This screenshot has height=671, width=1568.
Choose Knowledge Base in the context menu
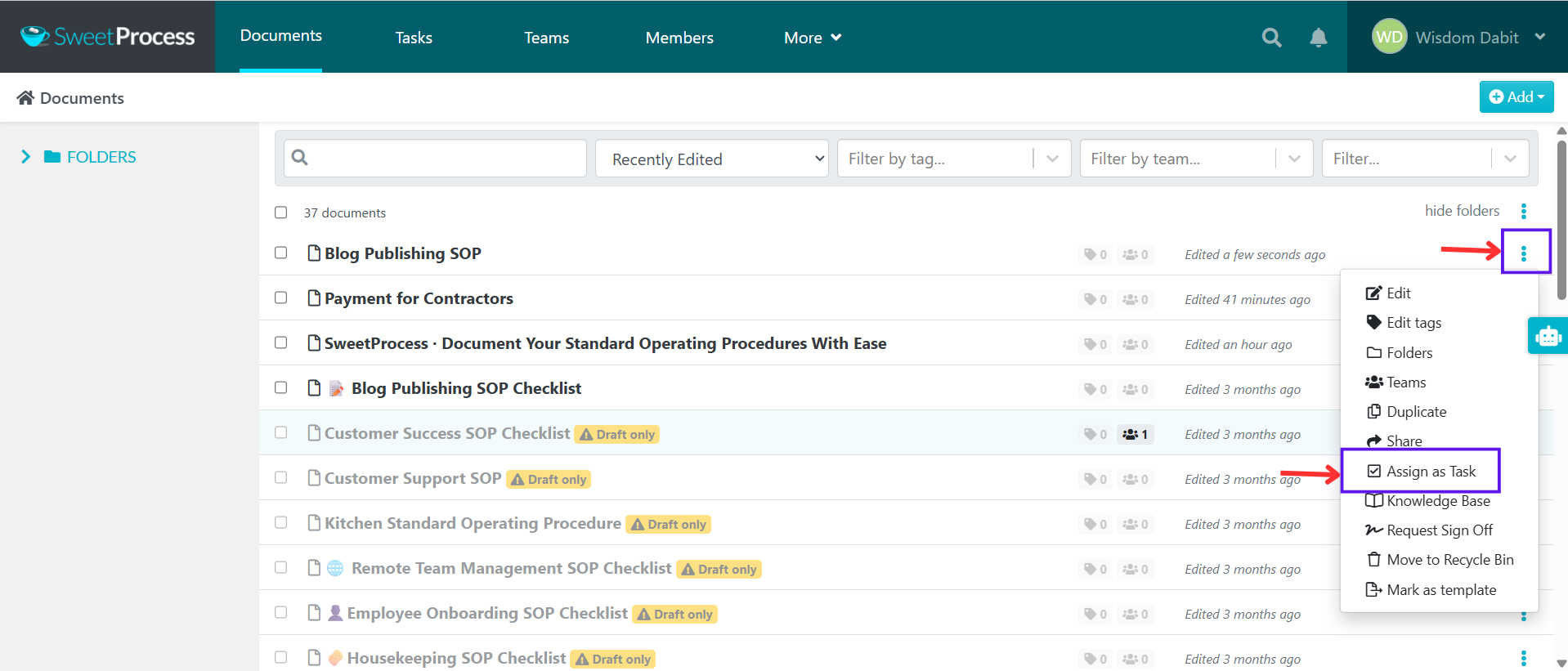pos(1428,501)
